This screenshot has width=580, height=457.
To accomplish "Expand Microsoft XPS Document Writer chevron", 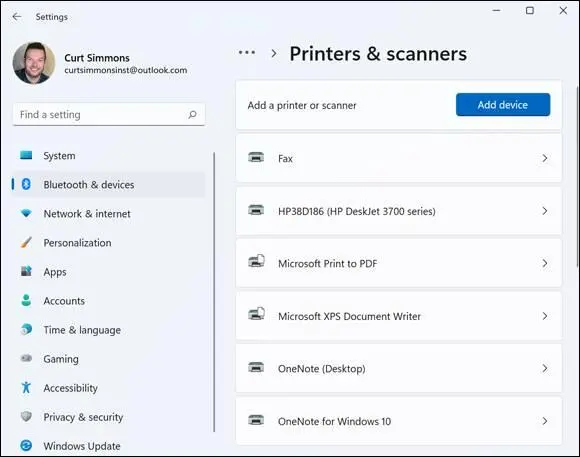I will click(544, 316).
